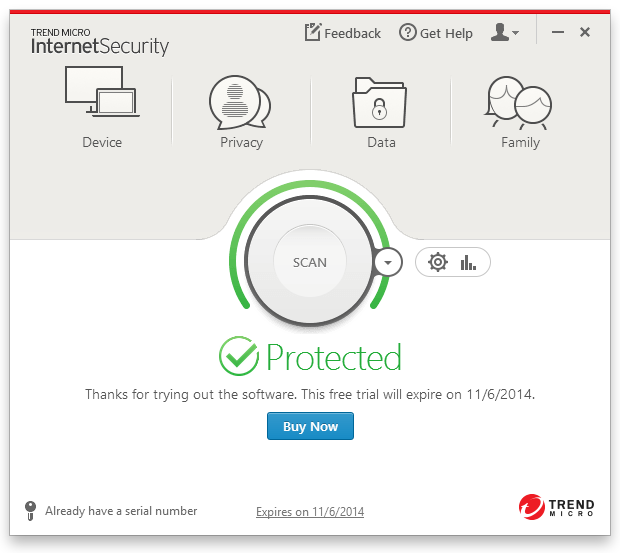Open settings with the gear icon
The image size is (620, 553).
click(437, 262)
